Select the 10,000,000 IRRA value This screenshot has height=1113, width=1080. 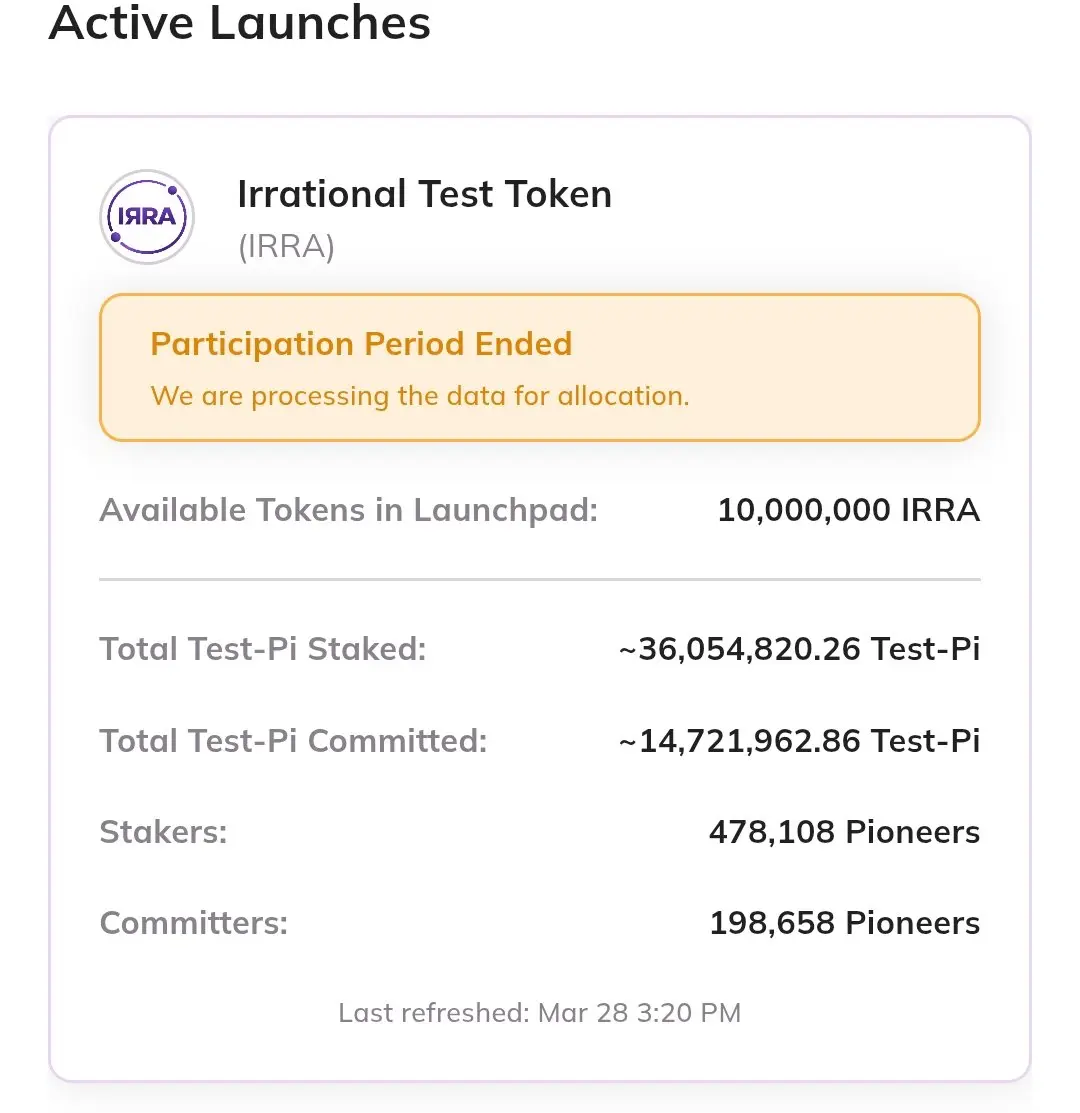[x=848, y=511]
